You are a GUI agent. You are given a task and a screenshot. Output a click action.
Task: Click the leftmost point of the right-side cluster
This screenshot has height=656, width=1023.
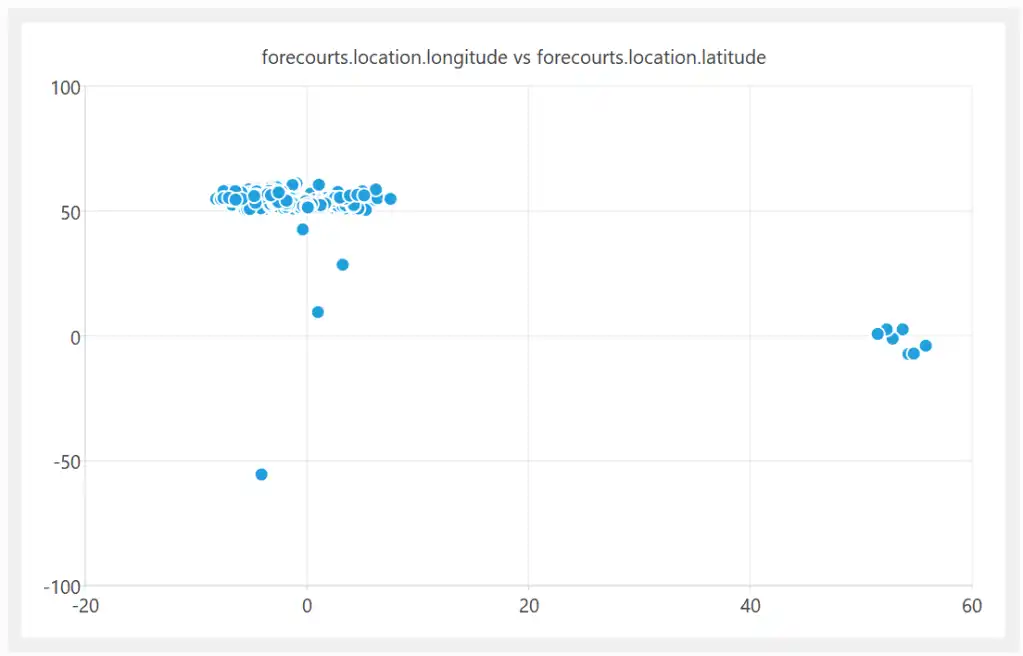877,334
